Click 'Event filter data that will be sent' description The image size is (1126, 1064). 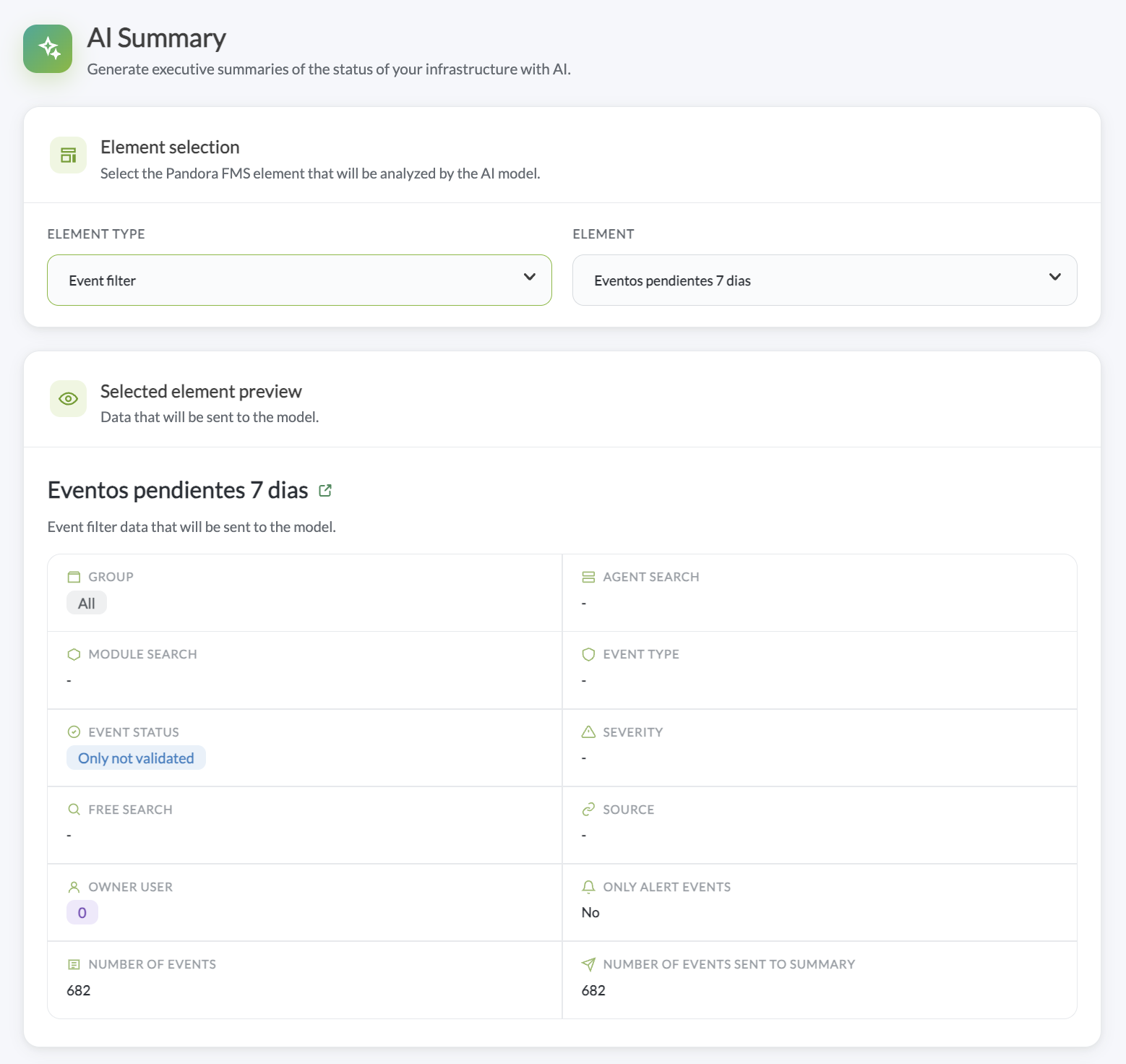point(192,527)
